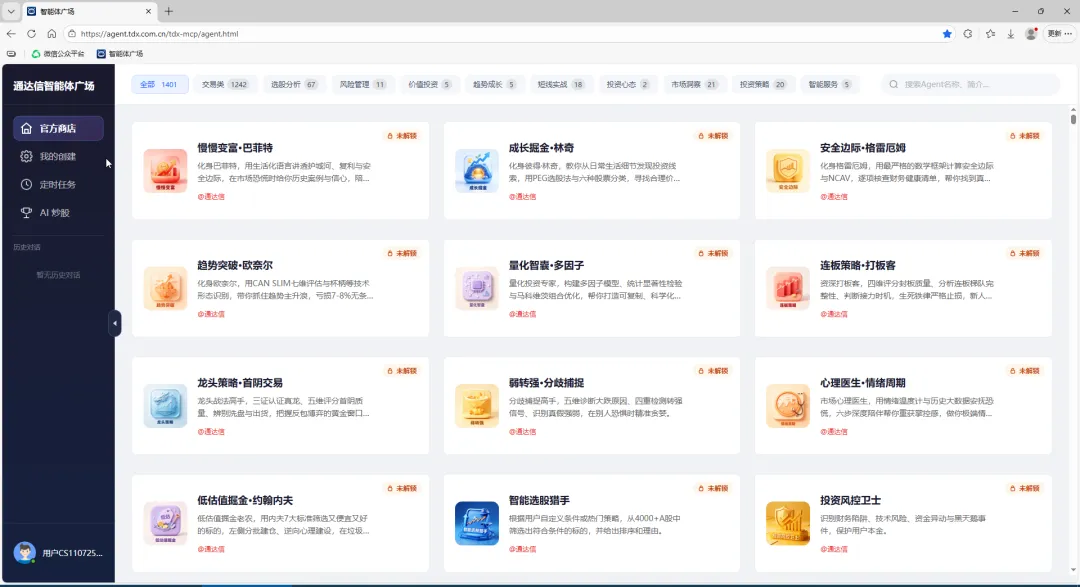Image resolution: width=1080 pixels, height=587 pixels.
Task: Click the browser refresh icon
Action: click(31, 33)
